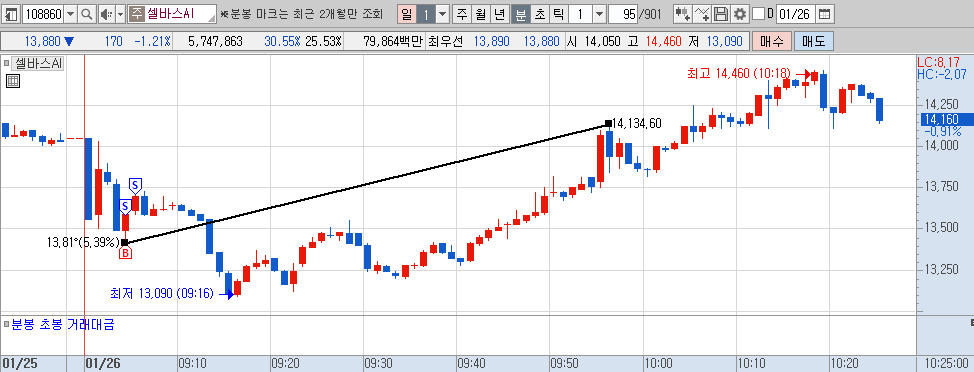Switch to 월 monthly chart

pos(480,13)
